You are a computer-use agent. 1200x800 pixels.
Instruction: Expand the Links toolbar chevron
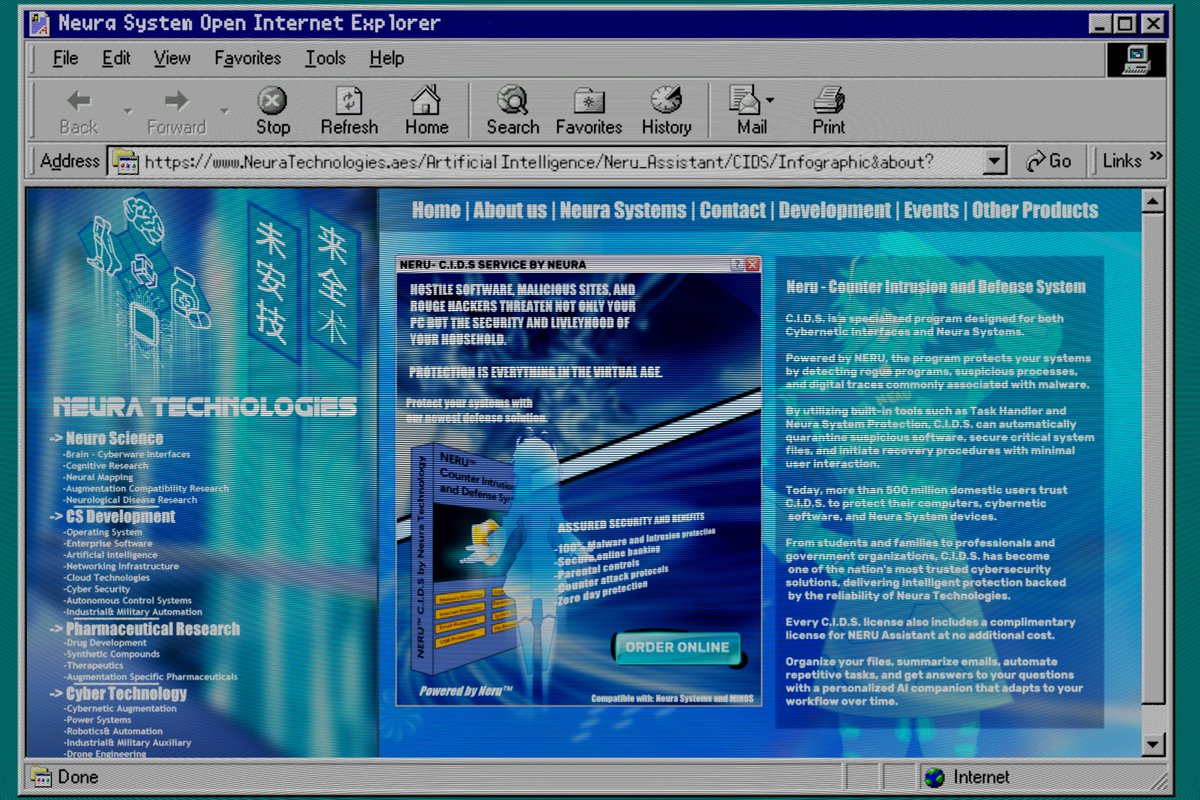1156,158
